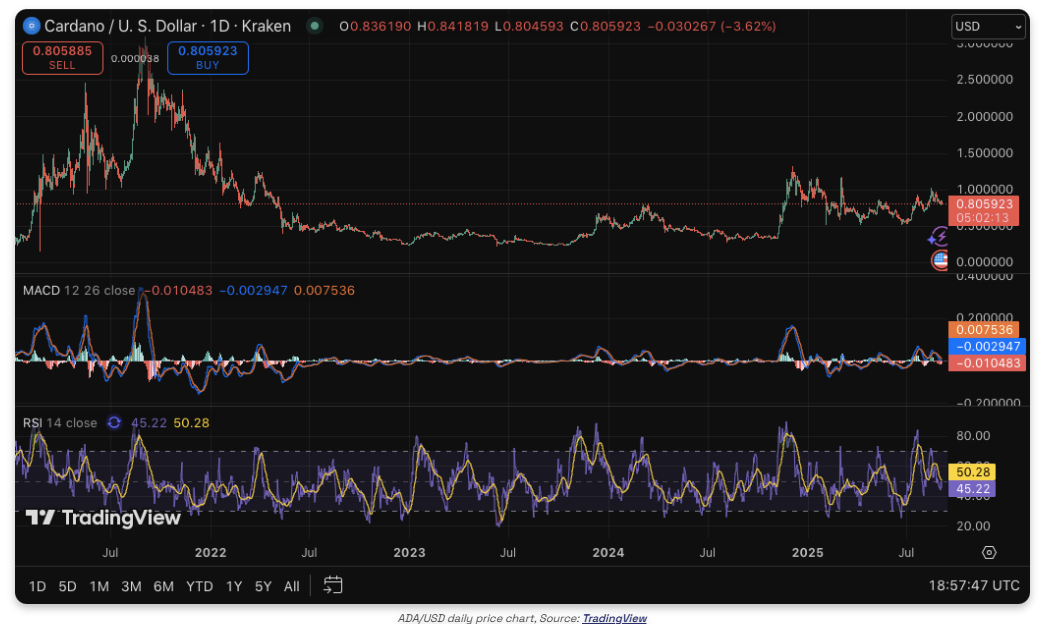Viewport: 1040px width, 624px height.
Task: Click the red SELL 0.805885 button
Action: point(62,58)
